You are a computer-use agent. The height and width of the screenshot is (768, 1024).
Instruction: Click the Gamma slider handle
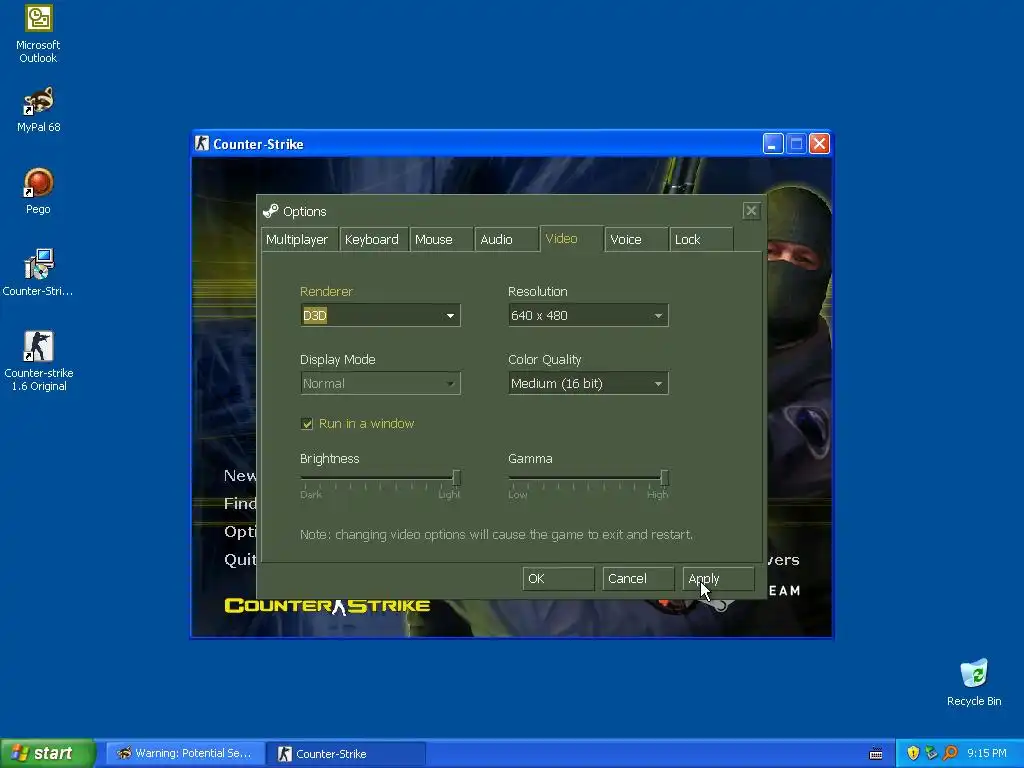coord(664,477)
